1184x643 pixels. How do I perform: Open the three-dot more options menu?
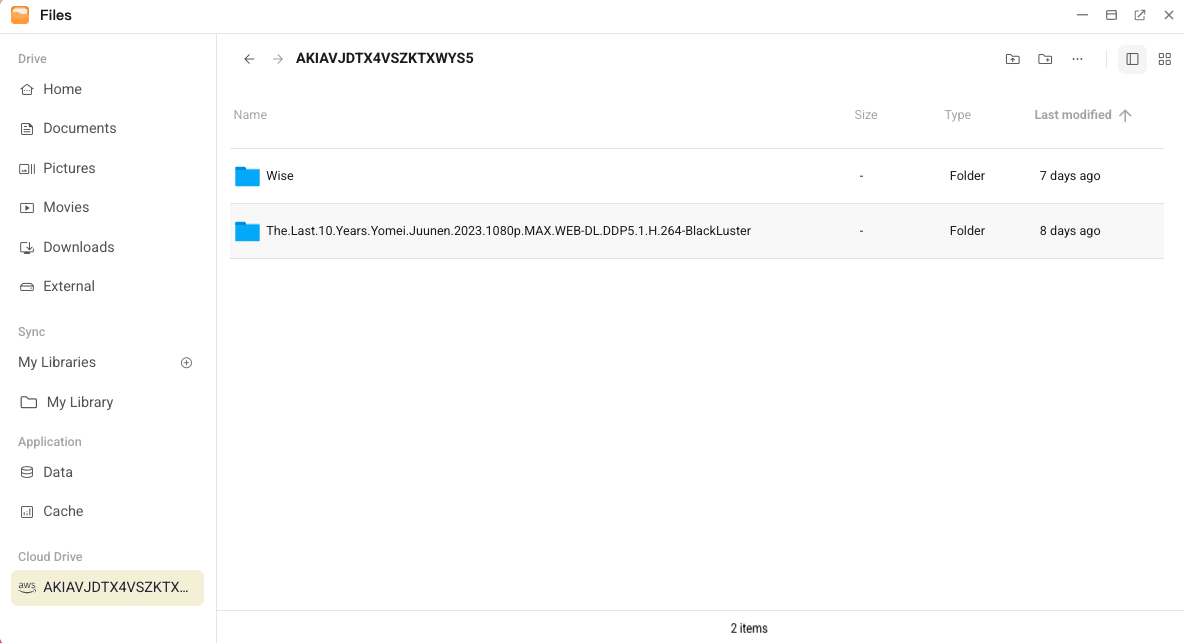[x=1077, y=59]
